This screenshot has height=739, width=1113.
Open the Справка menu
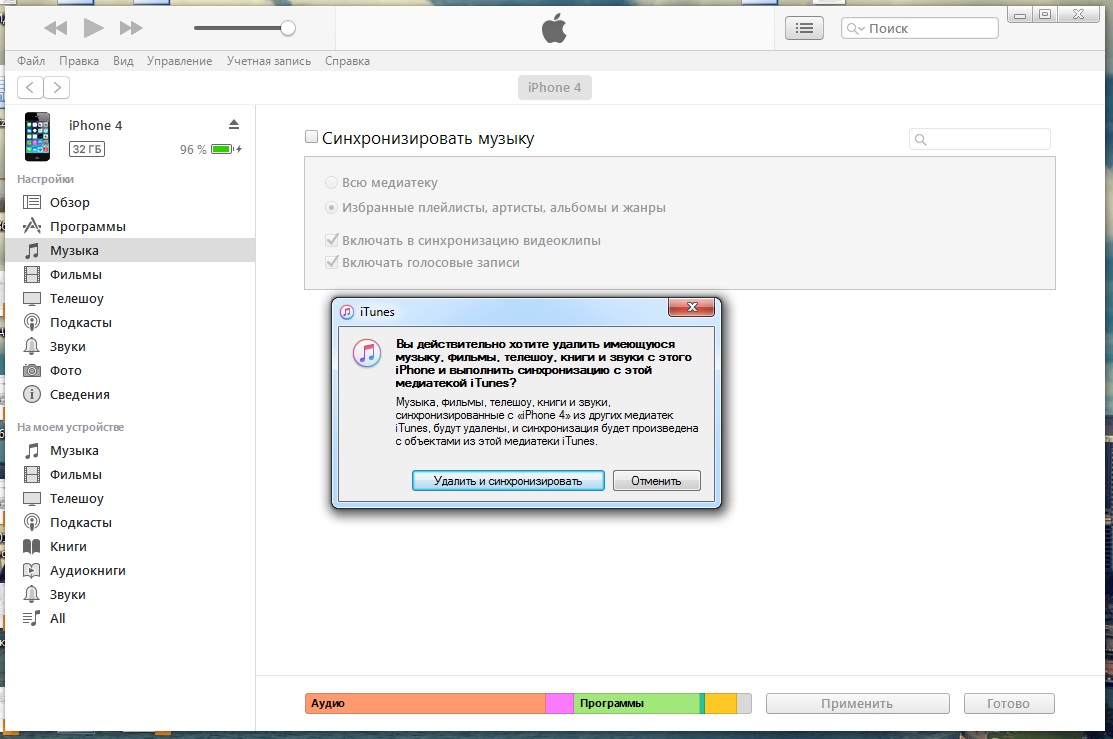[x=347, y=61]
